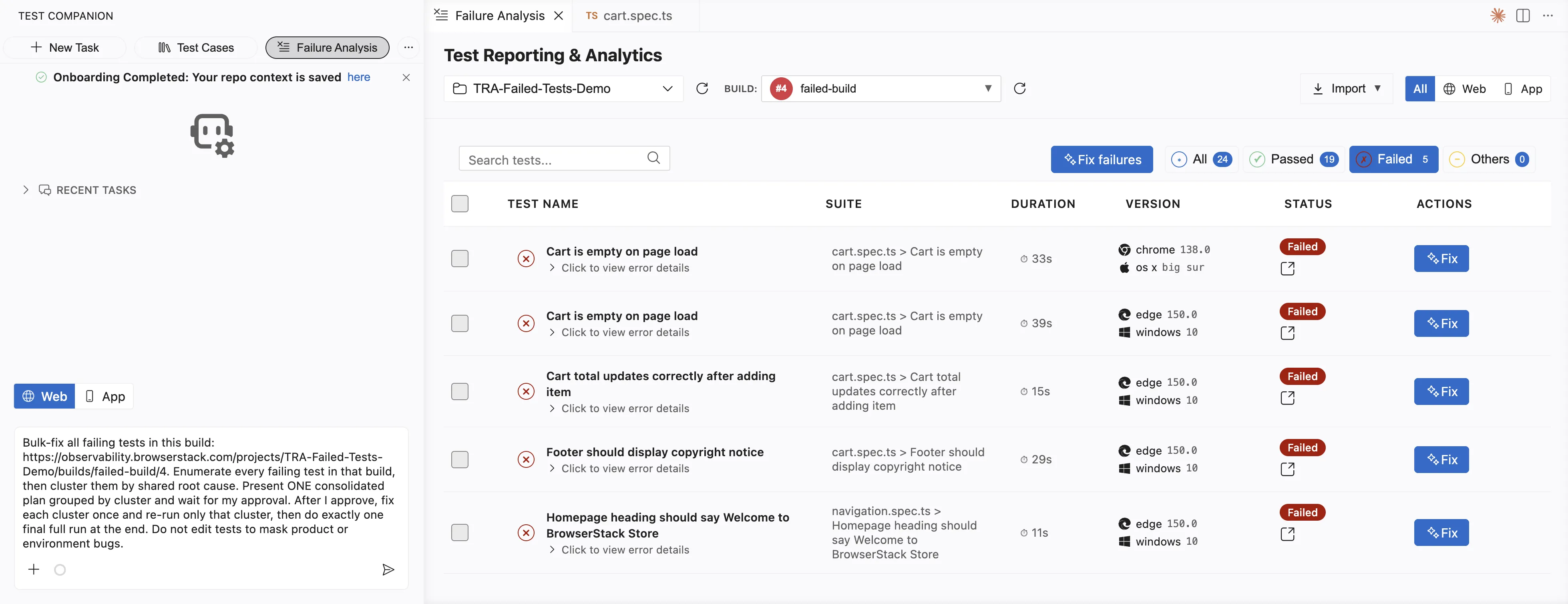Click the Recent Tasks chat bubble icon
Image resolution: width=1568 pixels, height=604 pixels.
point(45,190)
